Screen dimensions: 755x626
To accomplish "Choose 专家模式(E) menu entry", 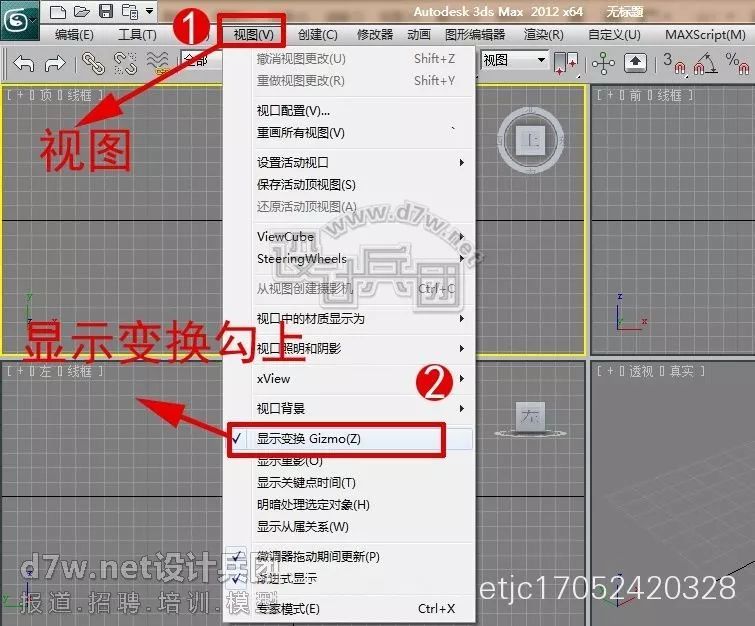I will 349,609.
